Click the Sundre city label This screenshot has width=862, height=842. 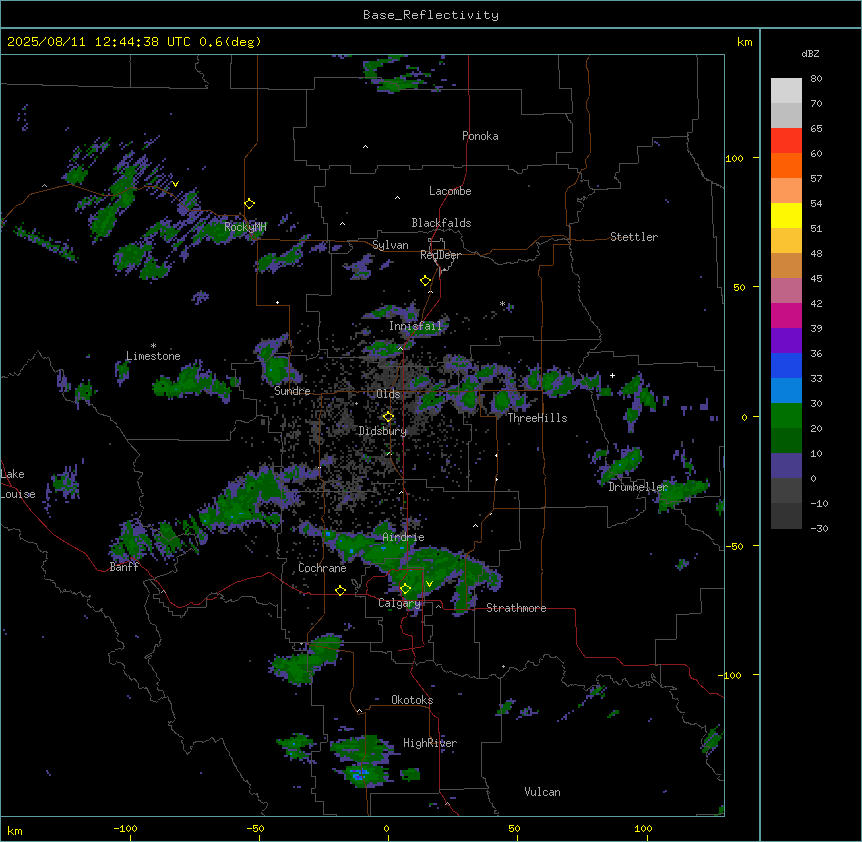[292, 391]
